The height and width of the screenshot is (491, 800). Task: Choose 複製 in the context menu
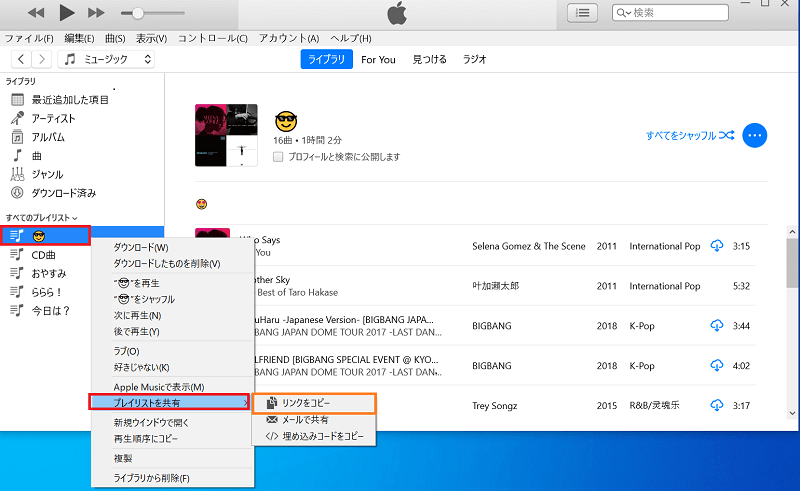tap(172, 458)
